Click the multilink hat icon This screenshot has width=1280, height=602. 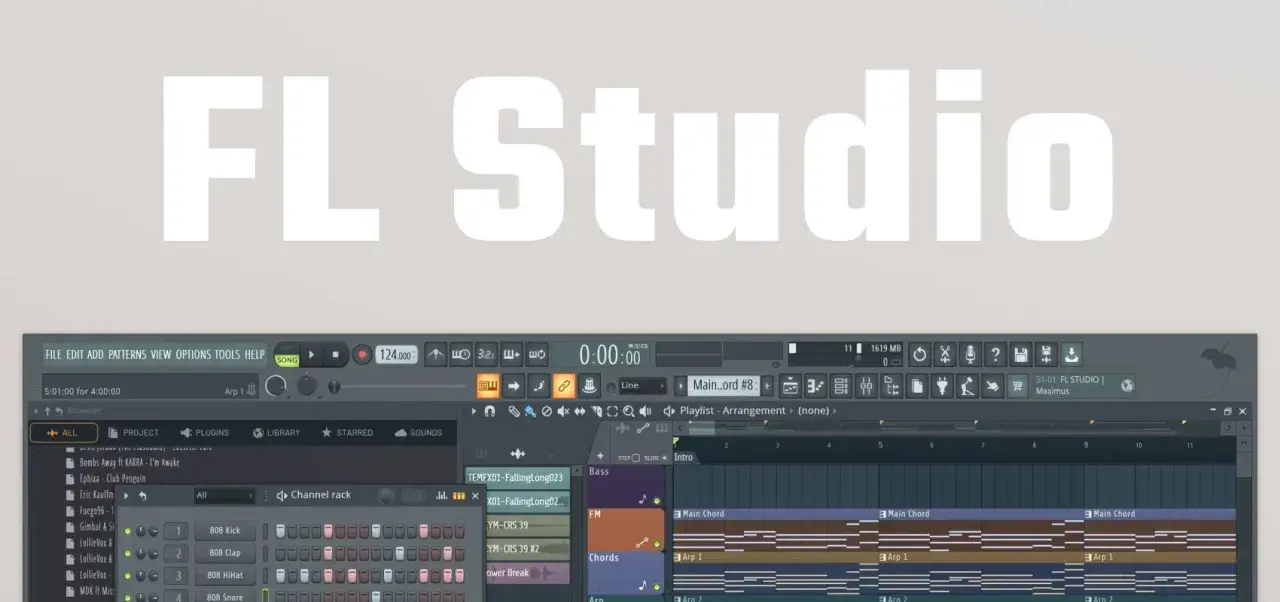pyautogui.click(x=589, y=386)
